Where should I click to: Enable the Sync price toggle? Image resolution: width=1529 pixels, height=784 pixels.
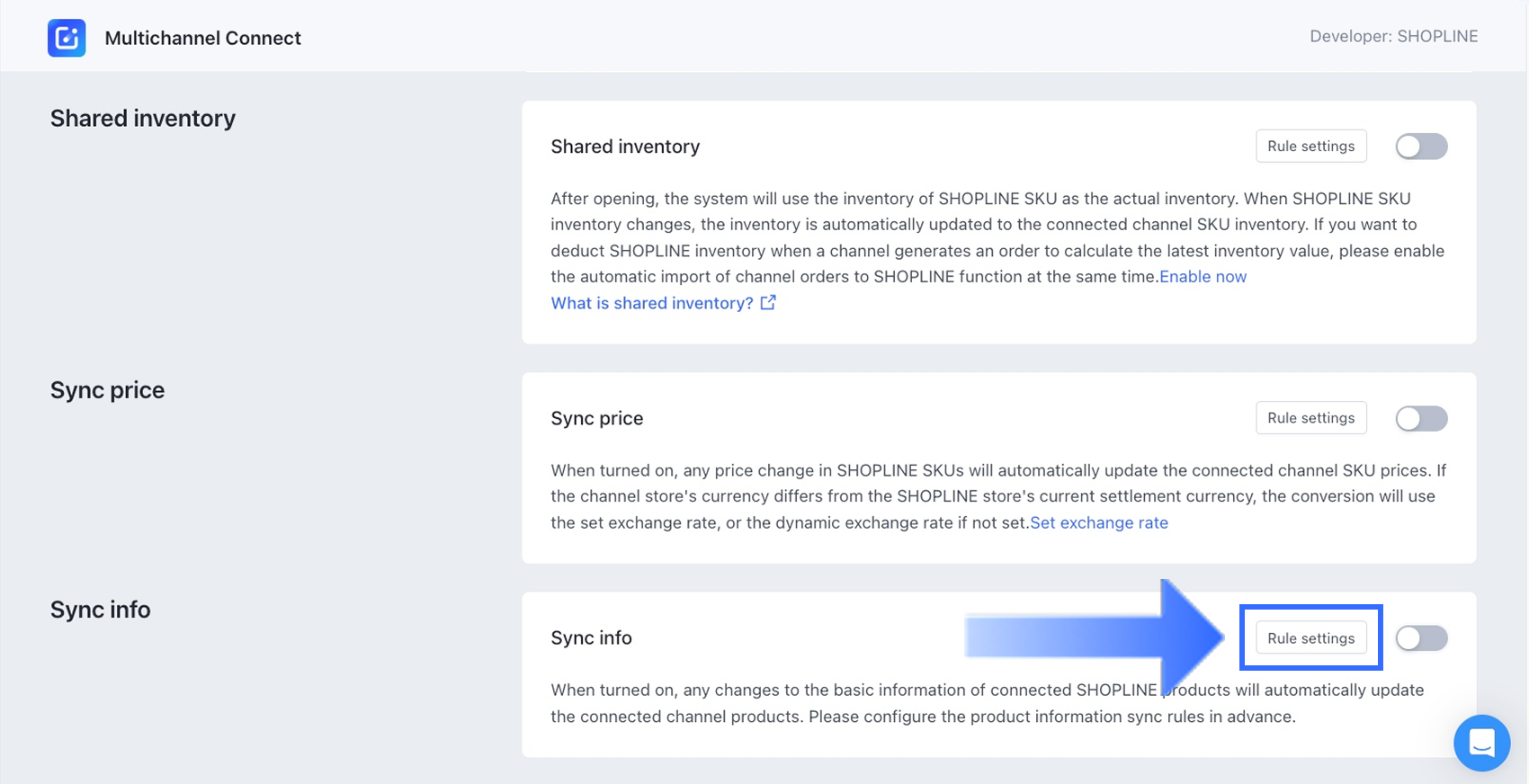[1421, 418]
